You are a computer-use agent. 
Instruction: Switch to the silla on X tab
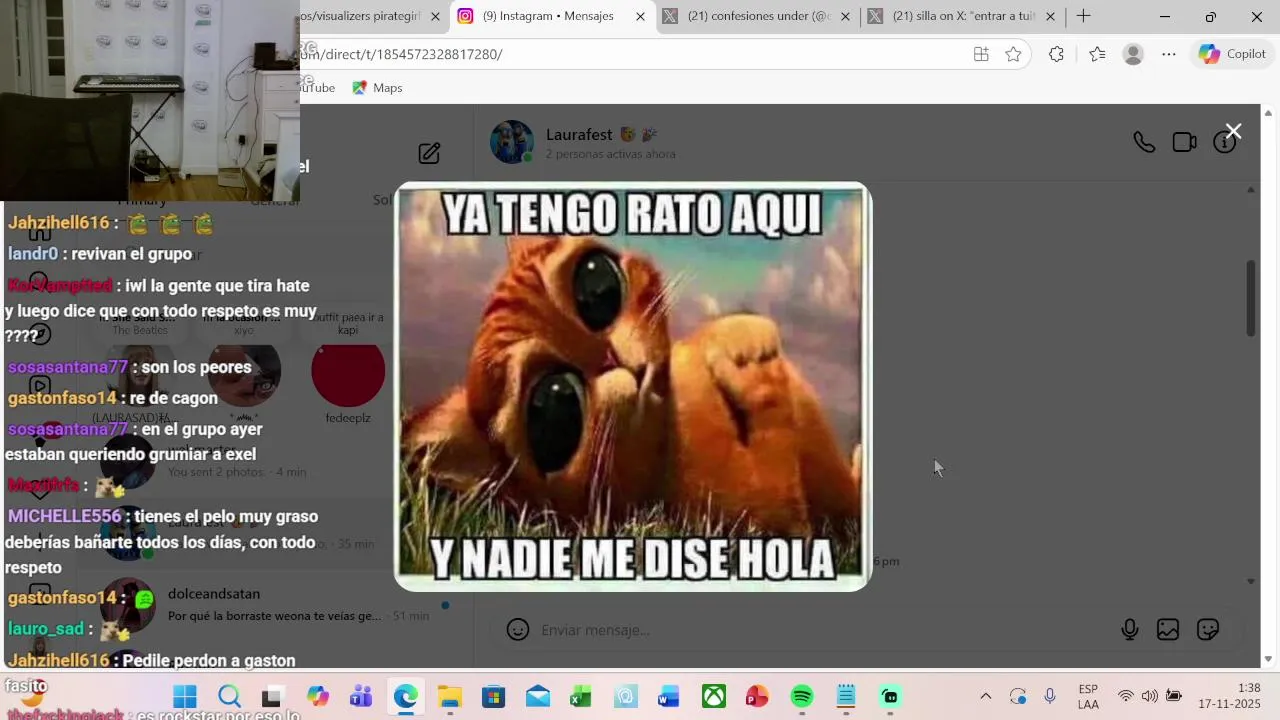[x=964, y=16]
